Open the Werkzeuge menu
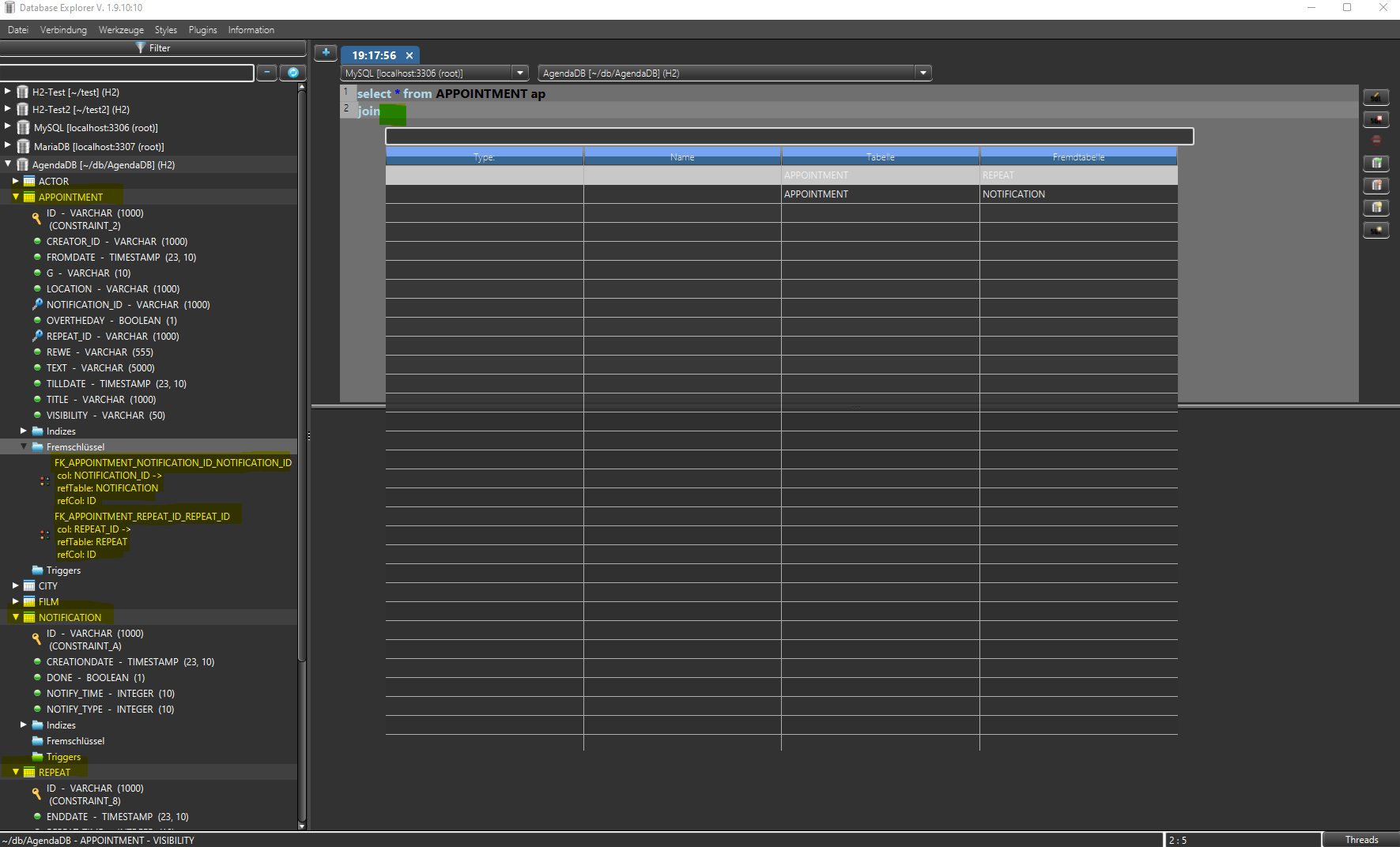Image resolution: width=1400 pixels, height=847 pixels. [x=121, y=30]
